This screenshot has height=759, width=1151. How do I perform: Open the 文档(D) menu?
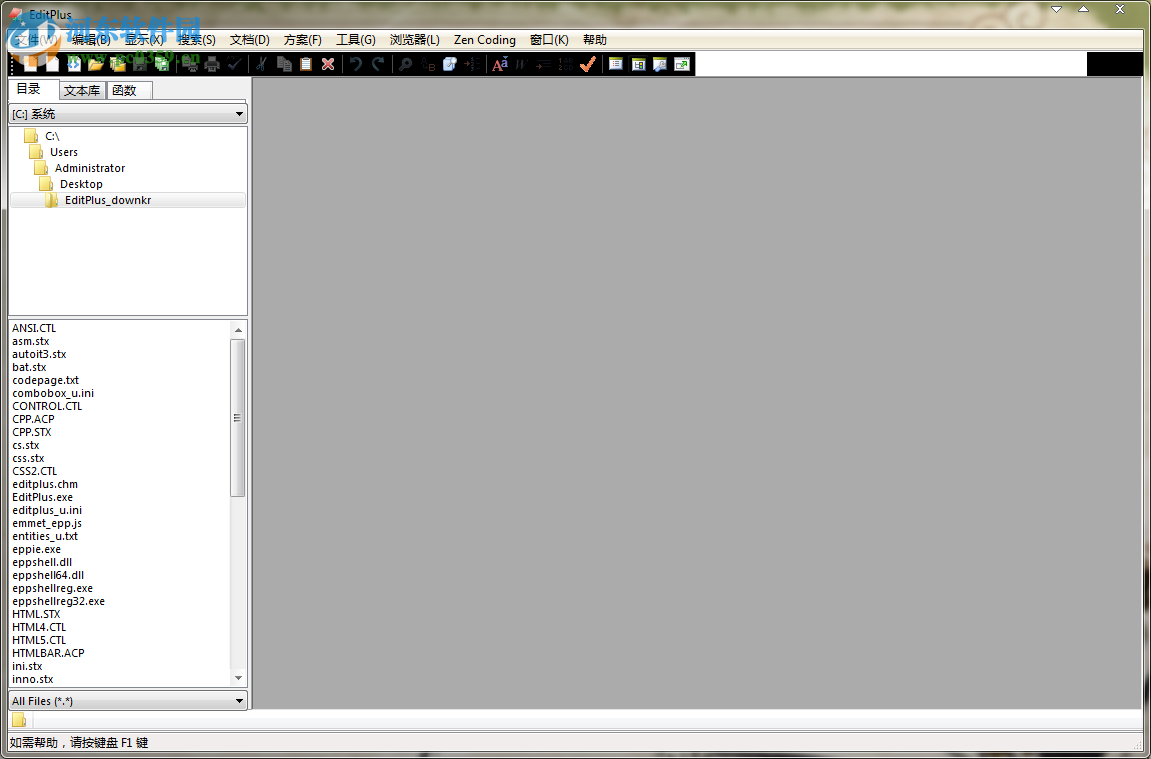click(x=250, y=40)
